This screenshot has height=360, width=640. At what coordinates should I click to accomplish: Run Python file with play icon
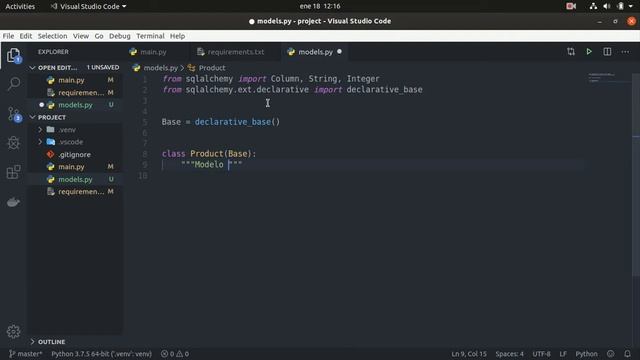pos(589,52)
